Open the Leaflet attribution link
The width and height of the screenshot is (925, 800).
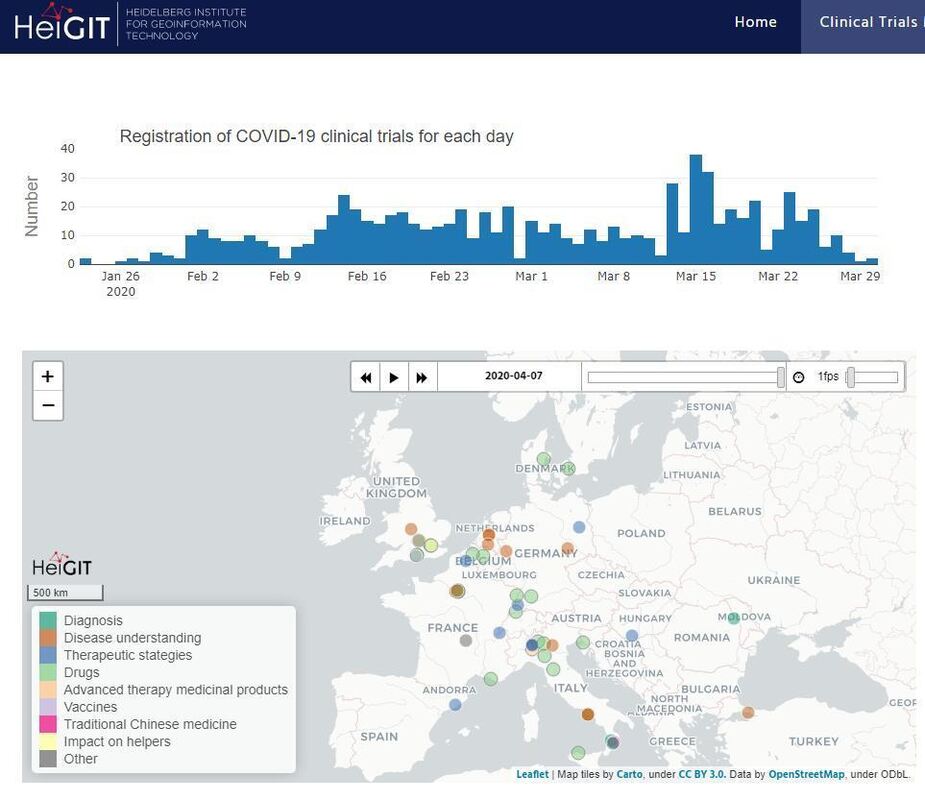[x=532, y=774]
